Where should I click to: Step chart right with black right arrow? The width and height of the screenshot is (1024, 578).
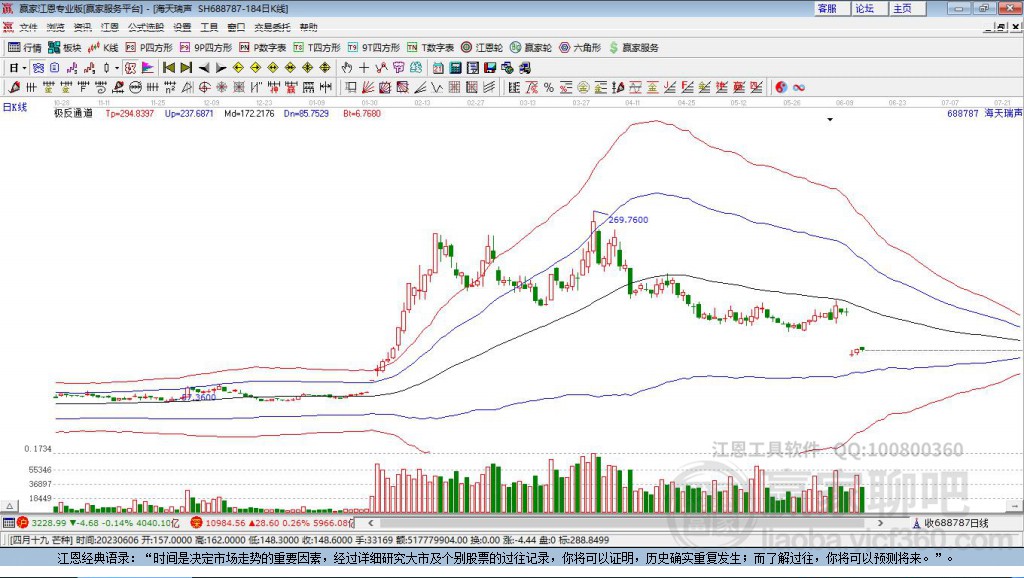pyautogui.click(x=221, y=67)
